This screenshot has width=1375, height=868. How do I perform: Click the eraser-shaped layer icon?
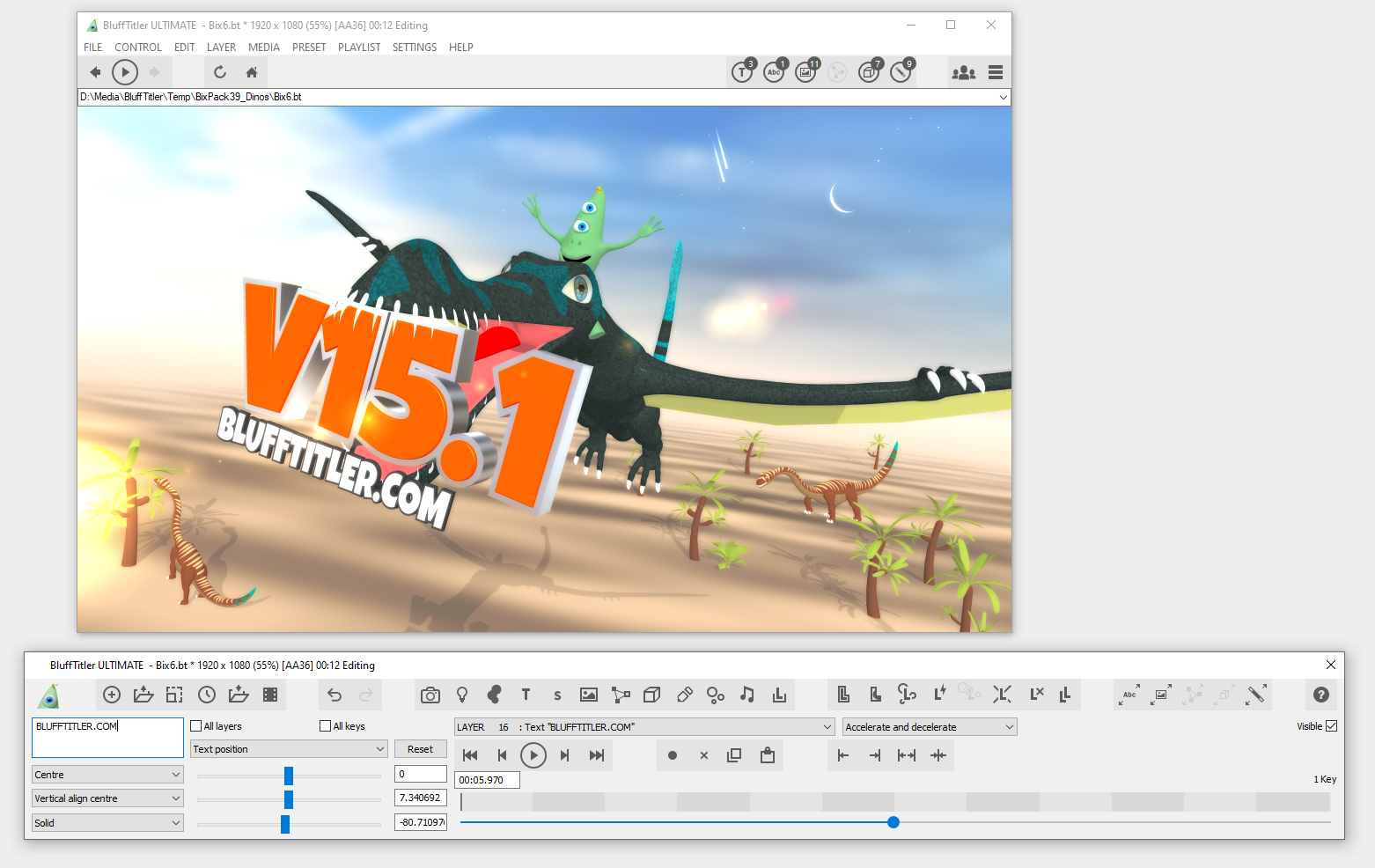pos(684,695)
